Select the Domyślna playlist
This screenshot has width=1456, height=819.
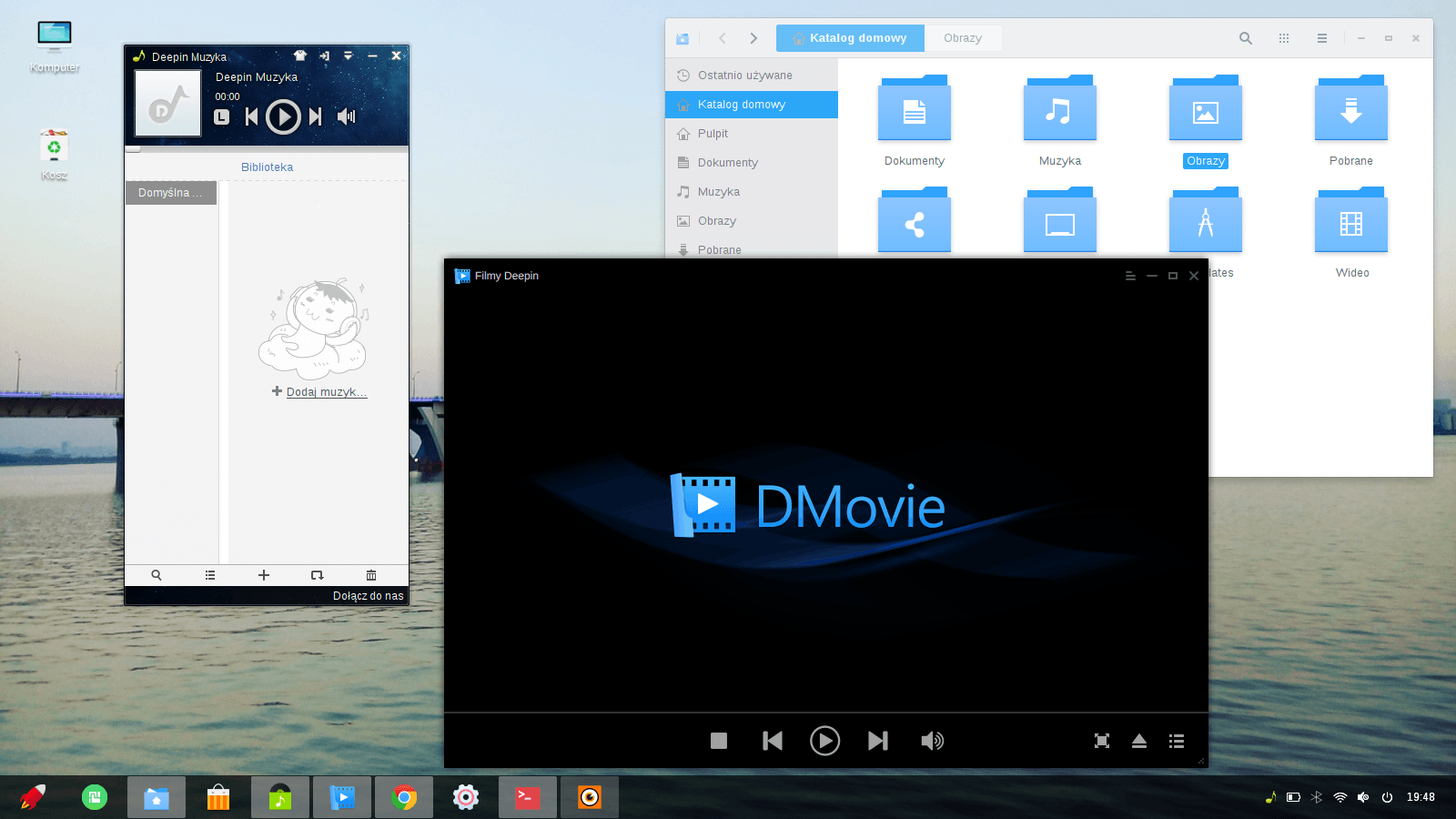171,193
